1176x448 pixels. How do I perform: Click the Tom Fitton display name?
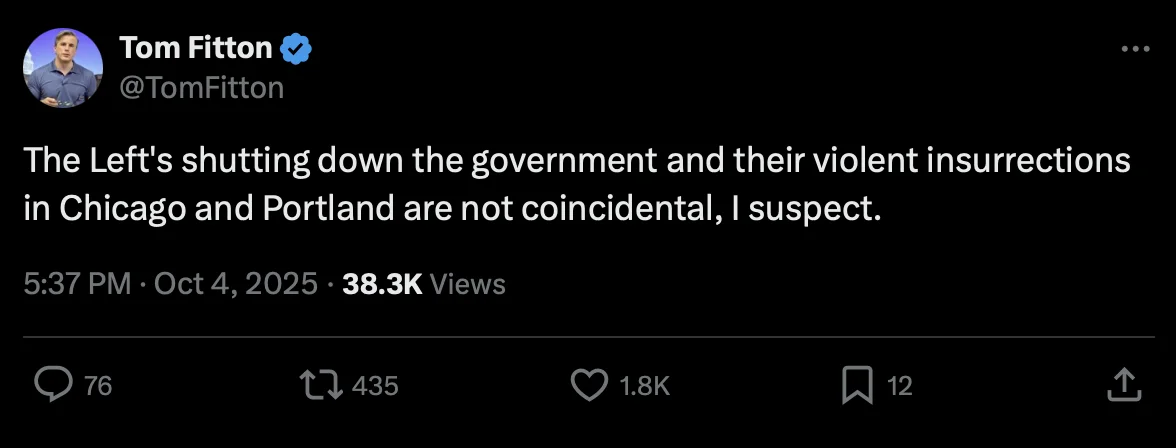coord(195,47)
